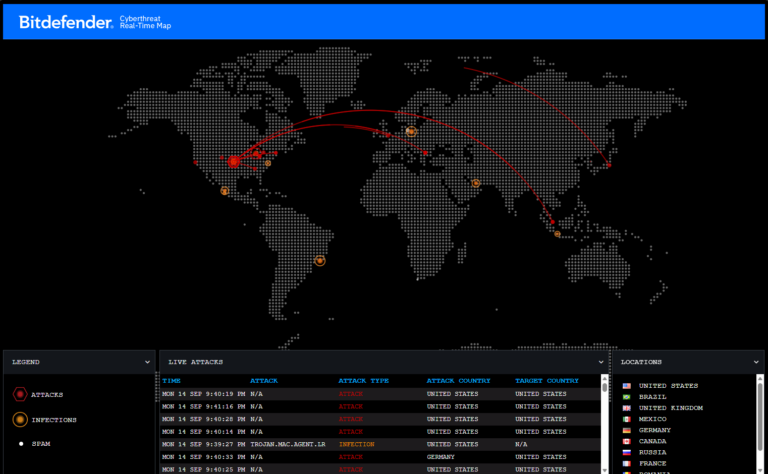Click the infection marker over Eastern Europe
The height and width of the screenshot is (474, 768).
[411, 131]
